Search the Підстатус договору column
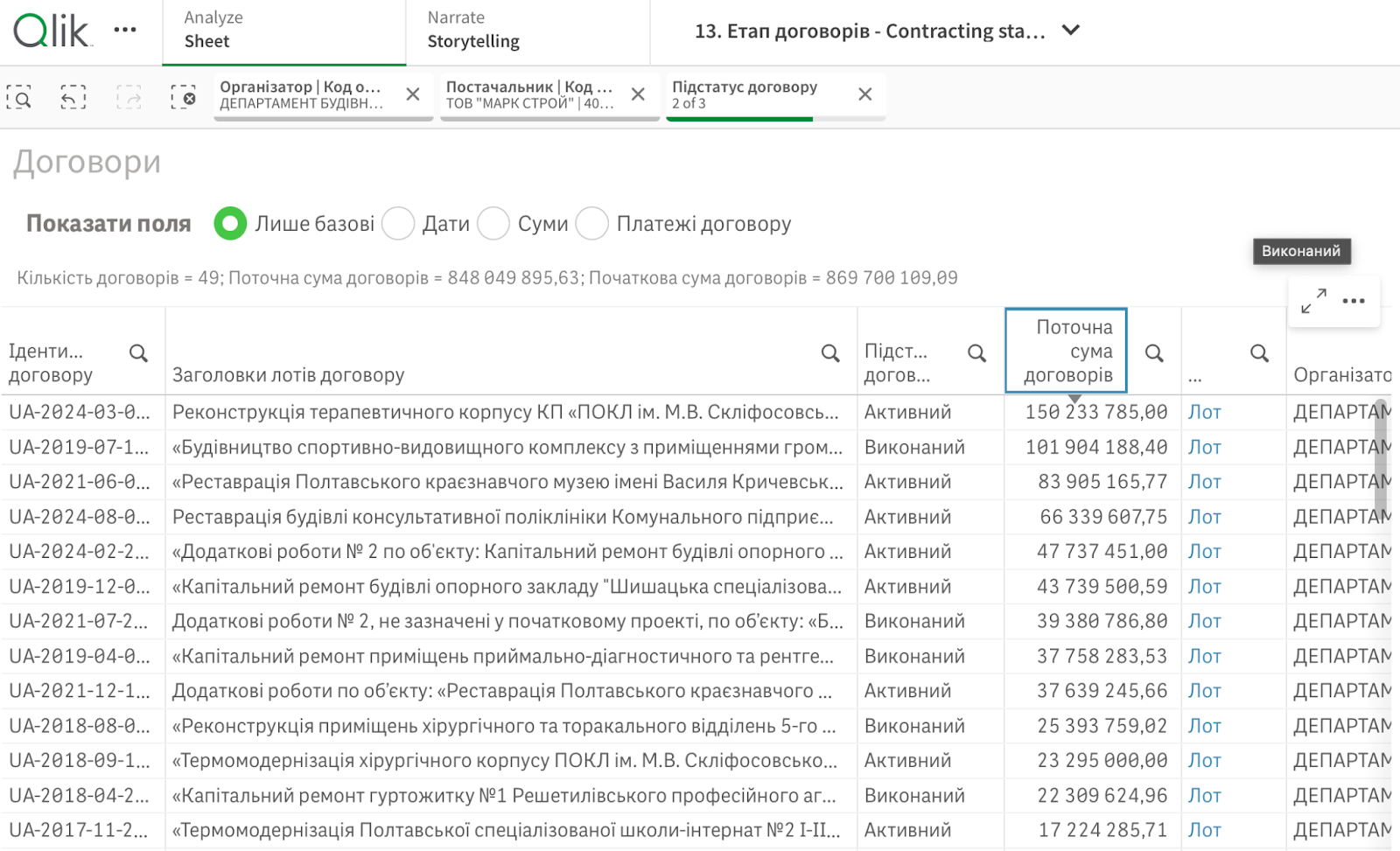Viewport: 1400px width, 851px height. (976, 353)
